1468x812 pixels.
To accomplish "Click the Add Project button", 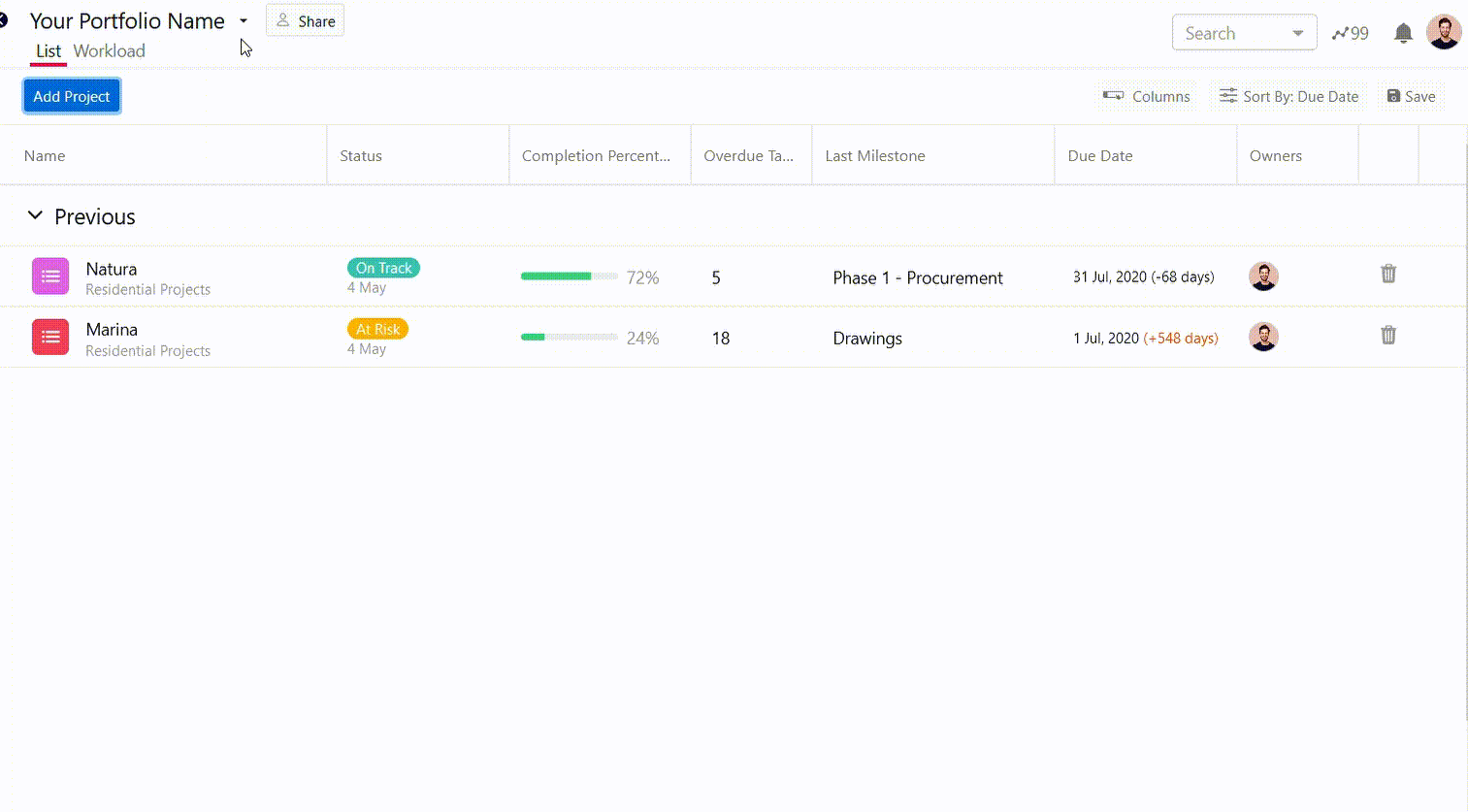I will [72, 96].
